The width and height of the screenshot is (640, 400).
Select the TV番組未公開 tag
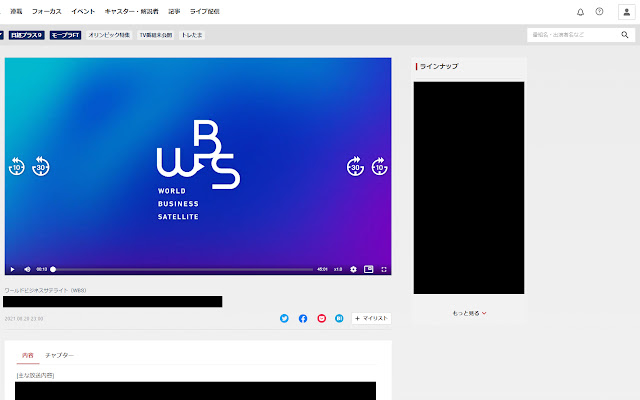[x=156, y=35]
